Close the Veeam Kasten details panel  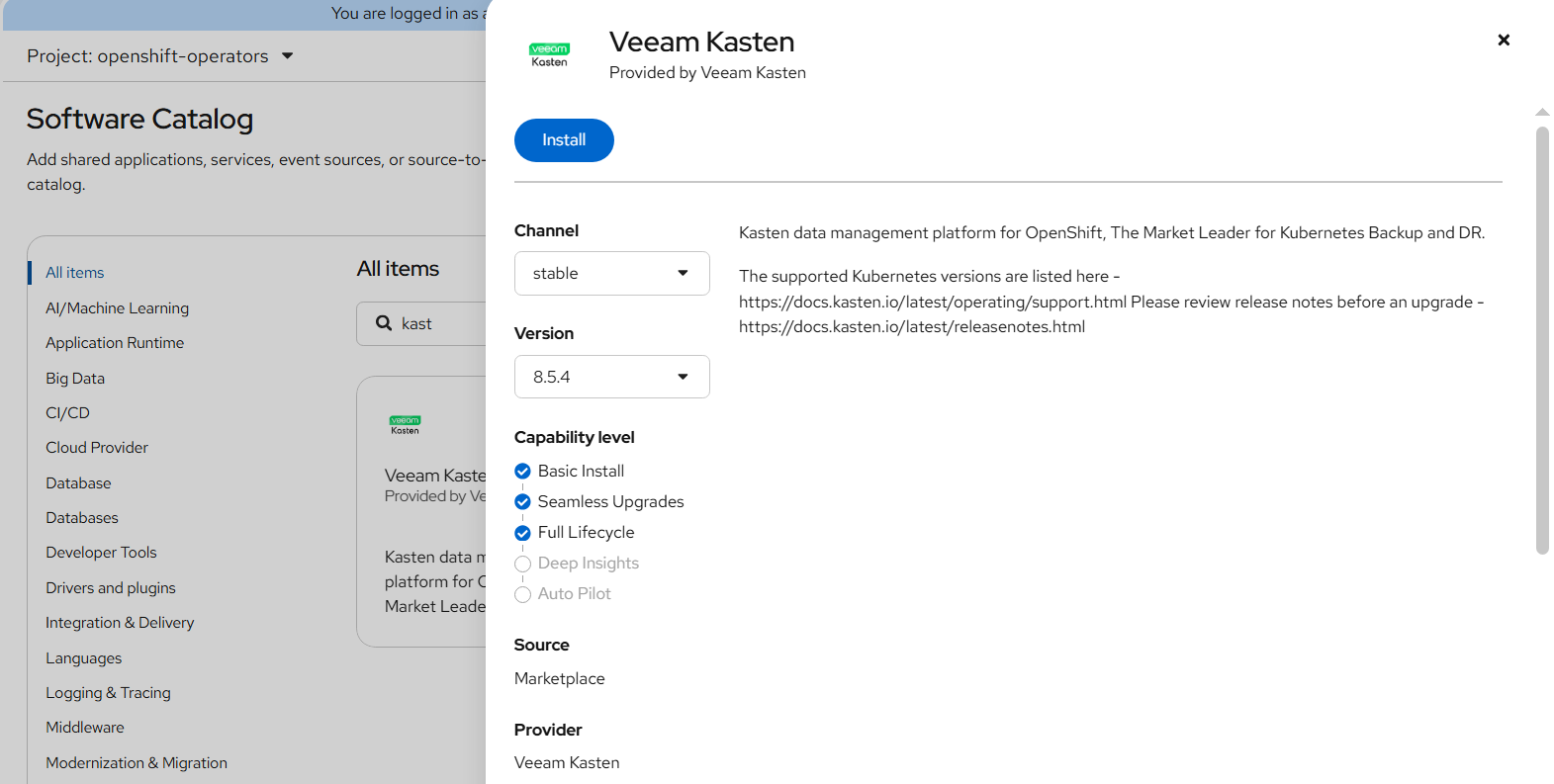(x=1503, y=41)
